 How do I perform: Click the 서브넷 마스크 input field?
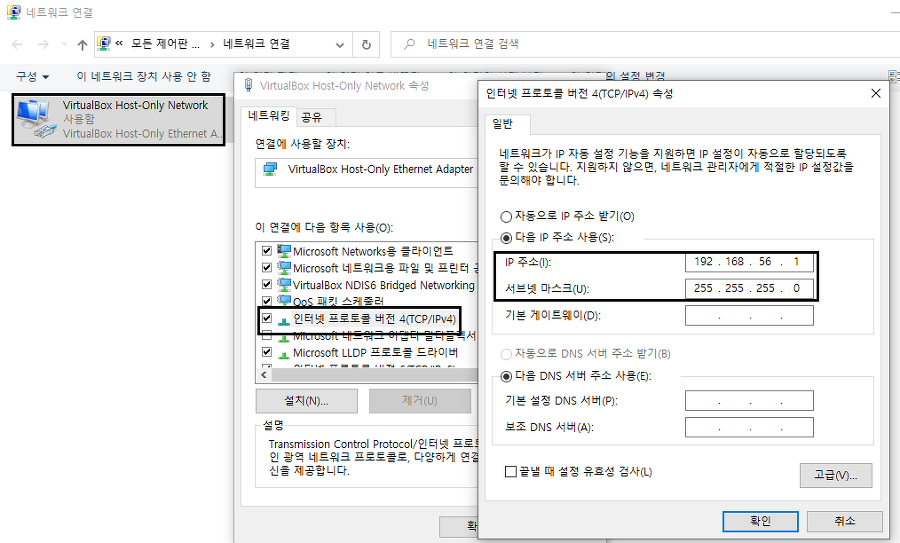coord(749,288)
